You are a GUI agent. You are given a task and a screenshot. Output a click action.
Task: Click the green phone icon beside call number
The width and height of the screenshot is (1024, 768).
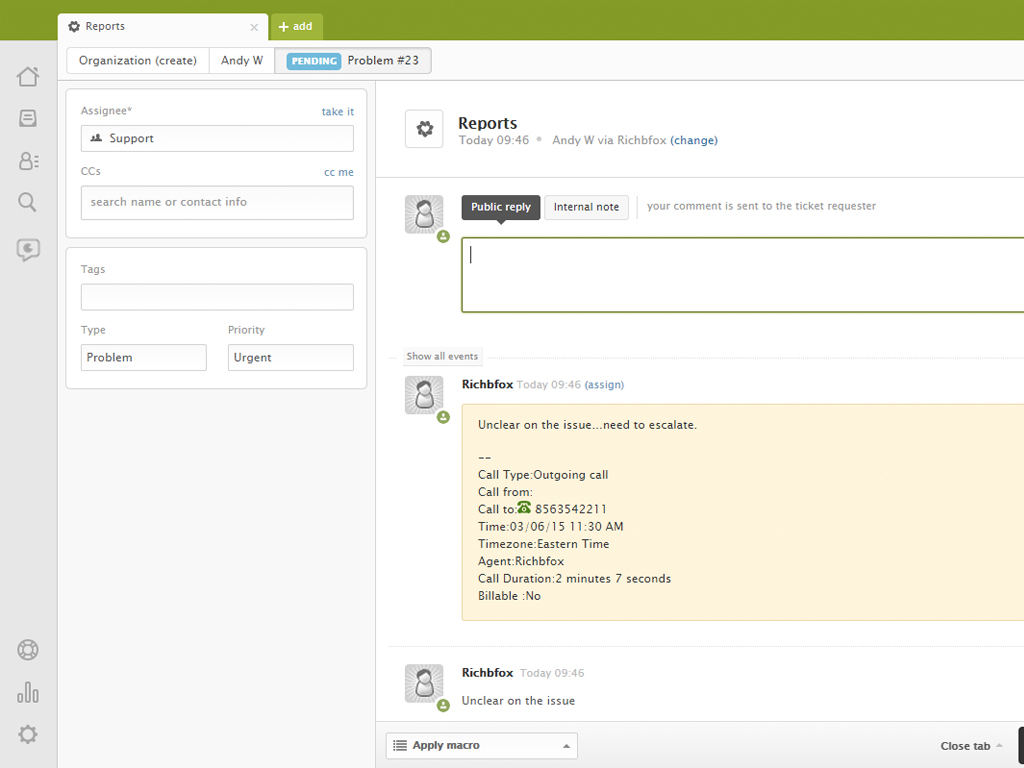point(524,509)
